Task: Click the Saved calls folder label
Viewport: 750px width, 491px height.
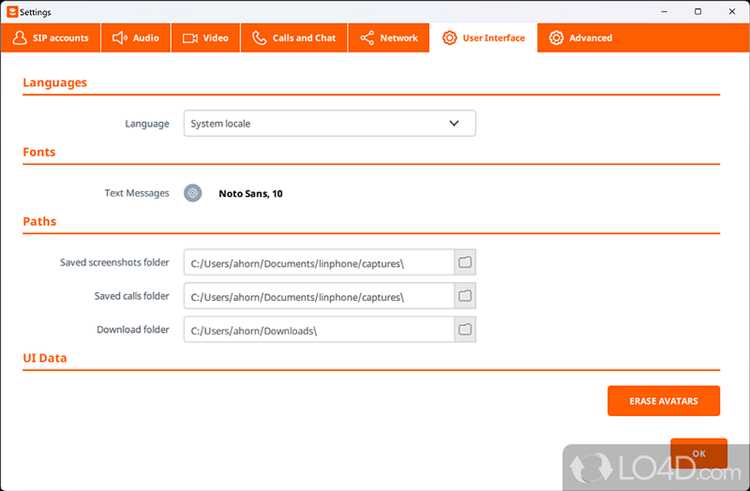Action: pos(132,296)
